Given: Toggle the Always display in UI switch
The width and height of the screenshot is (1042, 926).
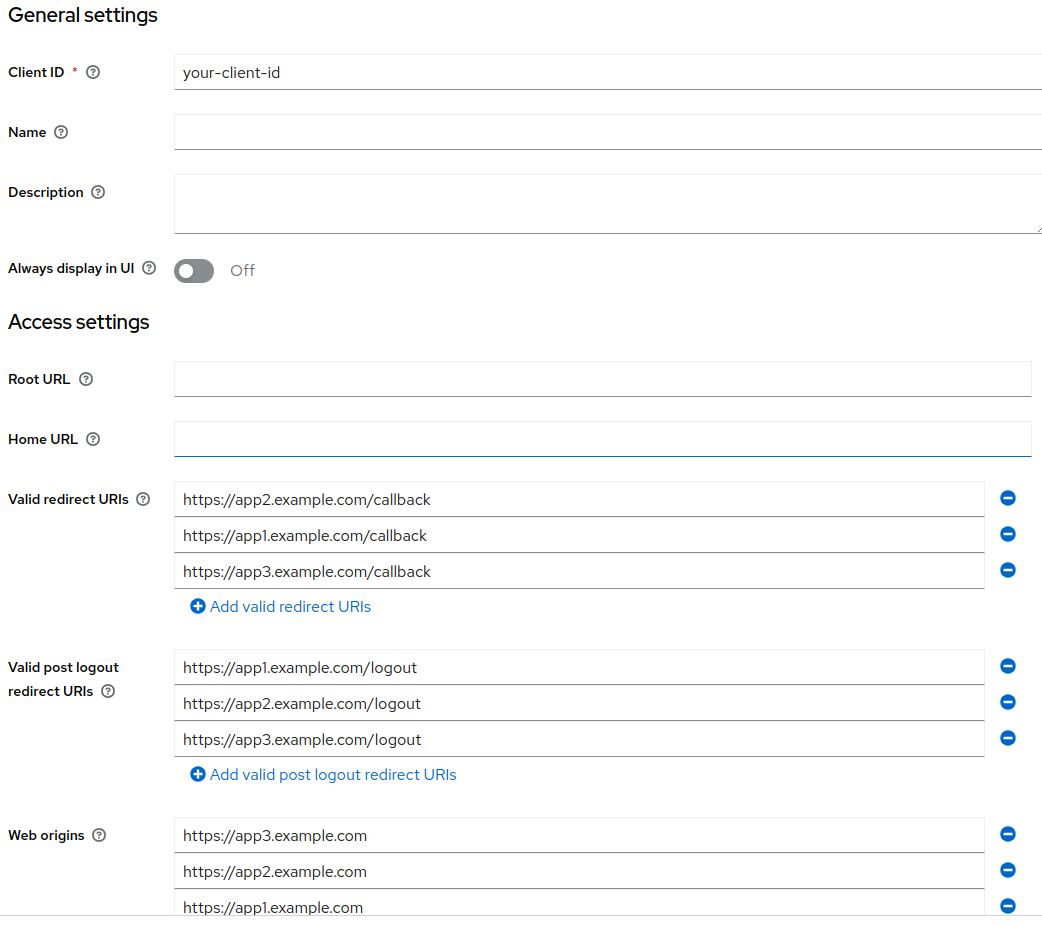Looking at the screenshot, I should tap(194, 270).
